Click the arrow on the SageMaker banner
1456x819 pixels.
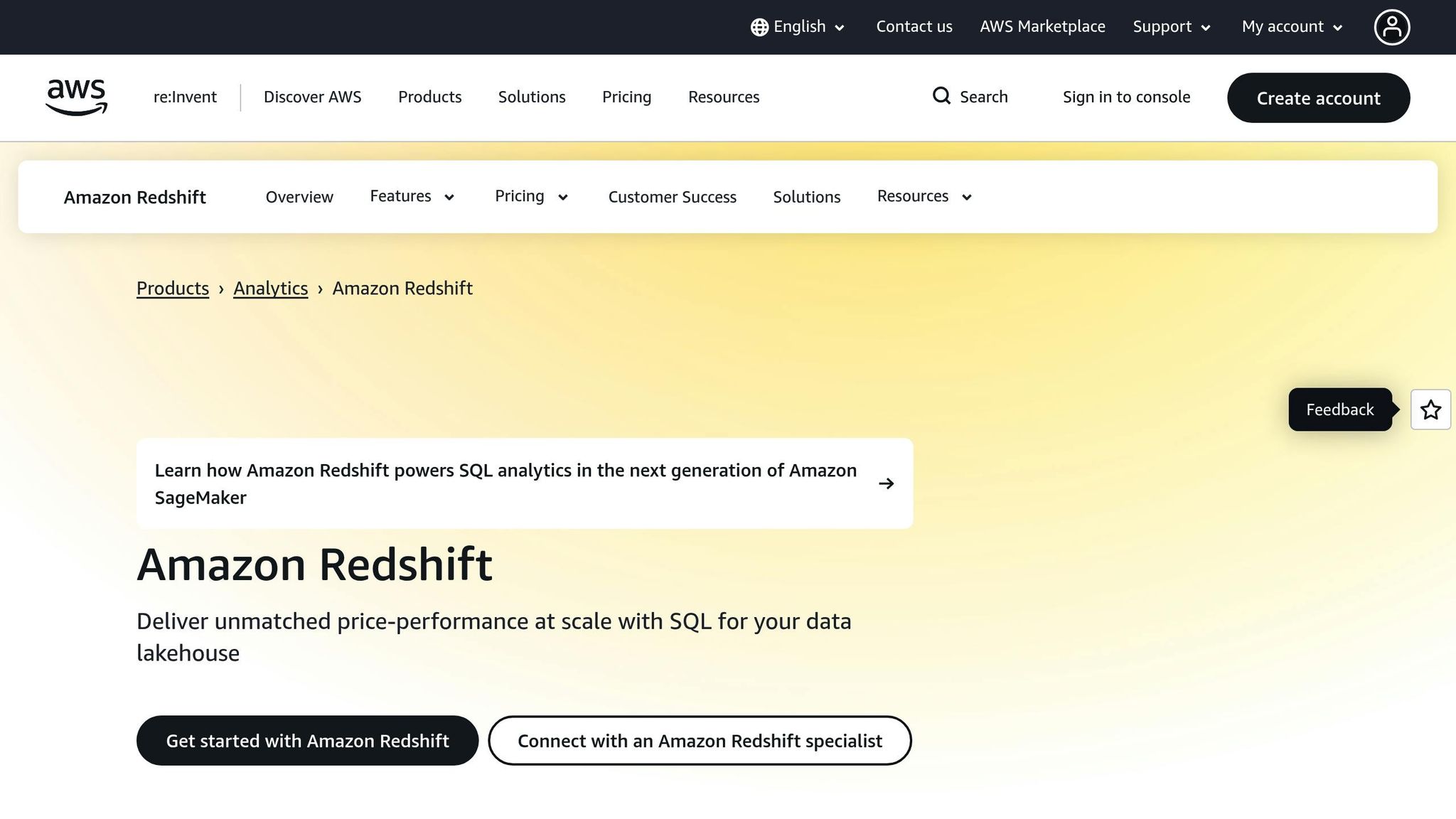coord(887,483)
